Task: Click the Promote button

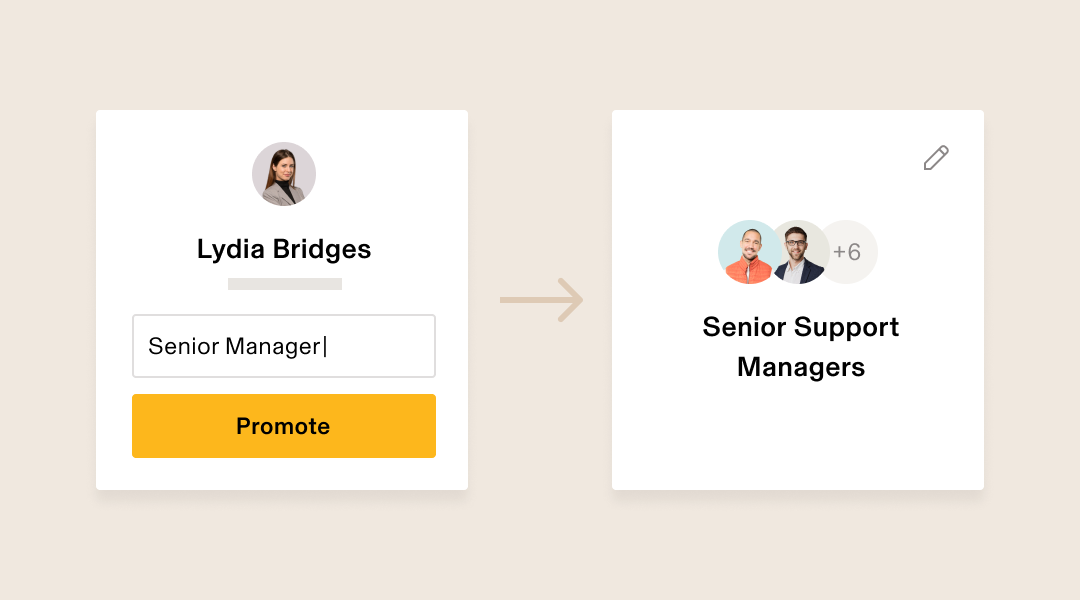Action: click(284, 426)
